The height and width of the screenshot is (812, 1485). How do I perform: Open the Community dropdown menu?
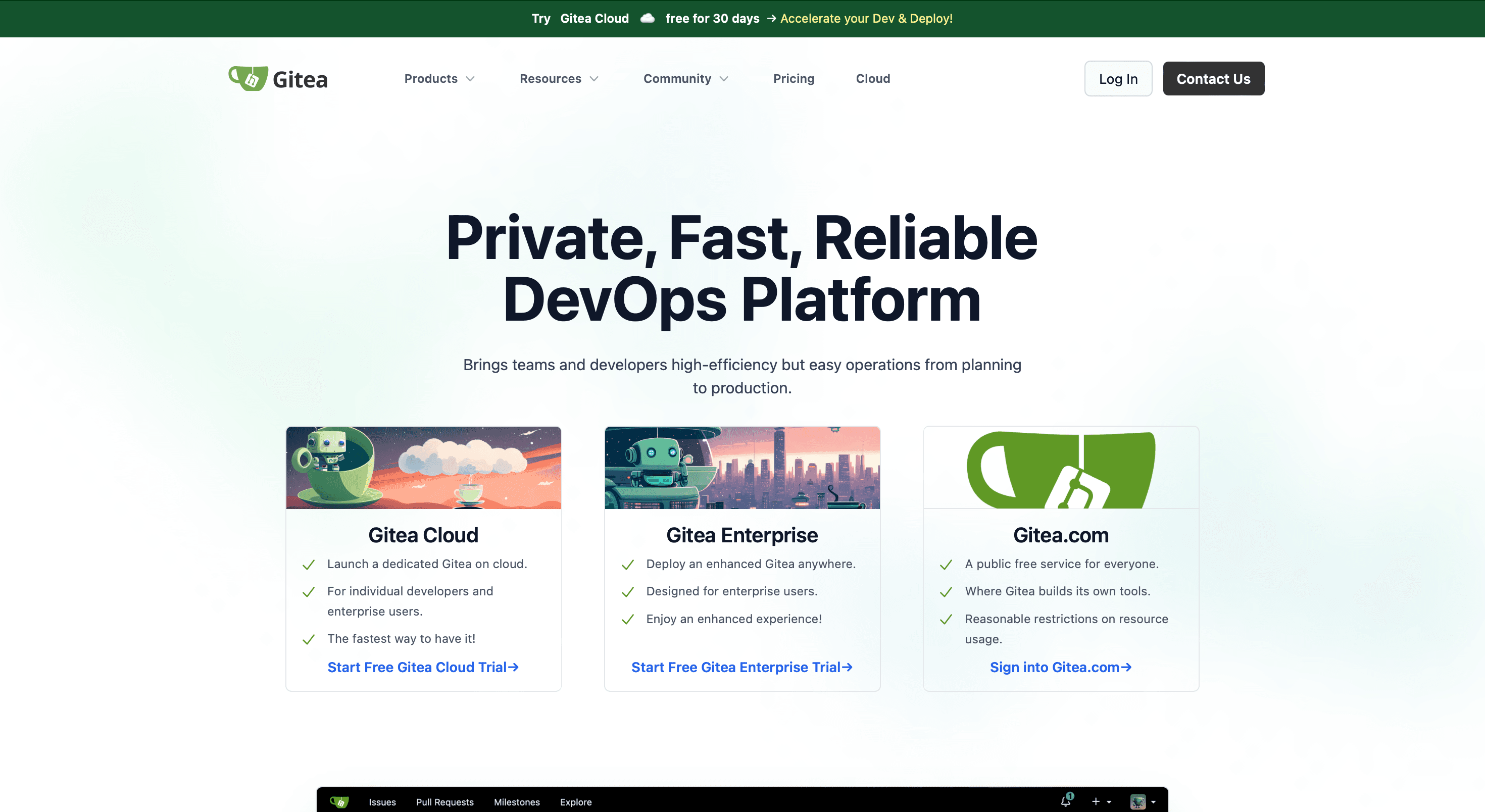coord(685,78)
